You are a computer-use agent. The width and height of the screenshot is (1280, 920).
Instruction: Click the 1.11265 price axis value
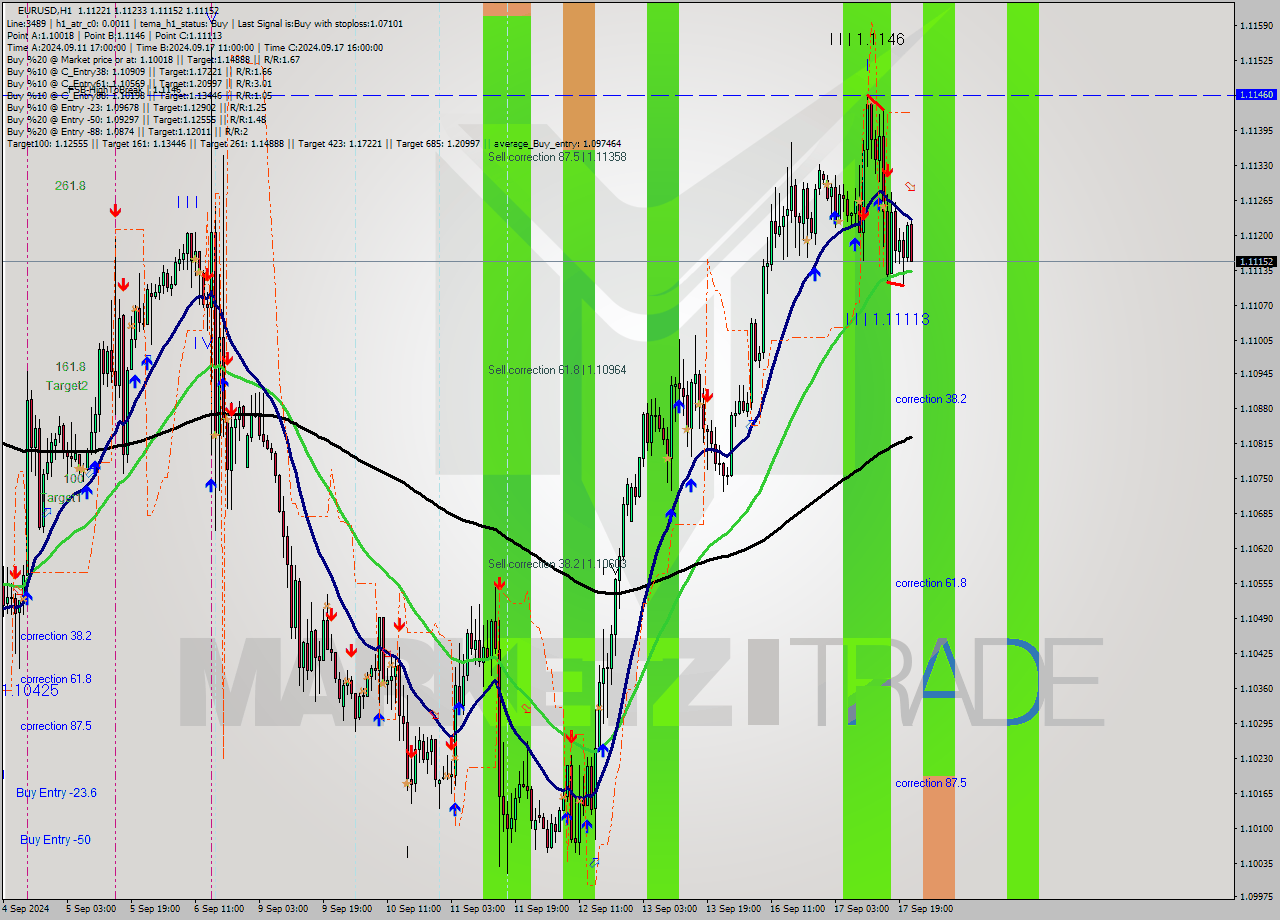coord(1256,201)
